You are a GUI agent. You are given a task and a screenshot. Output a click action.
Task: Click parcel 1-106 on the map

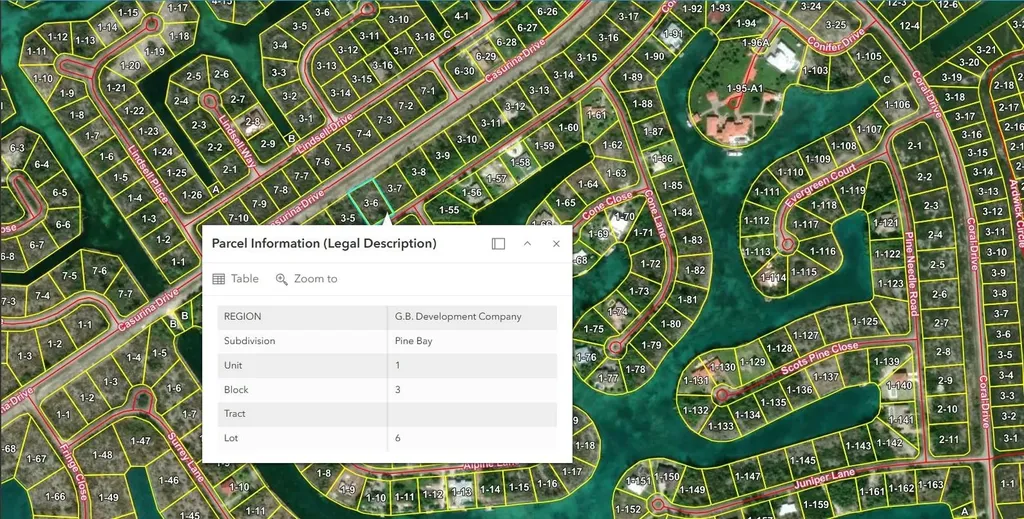pyautogui.click(x=897, y=104)
